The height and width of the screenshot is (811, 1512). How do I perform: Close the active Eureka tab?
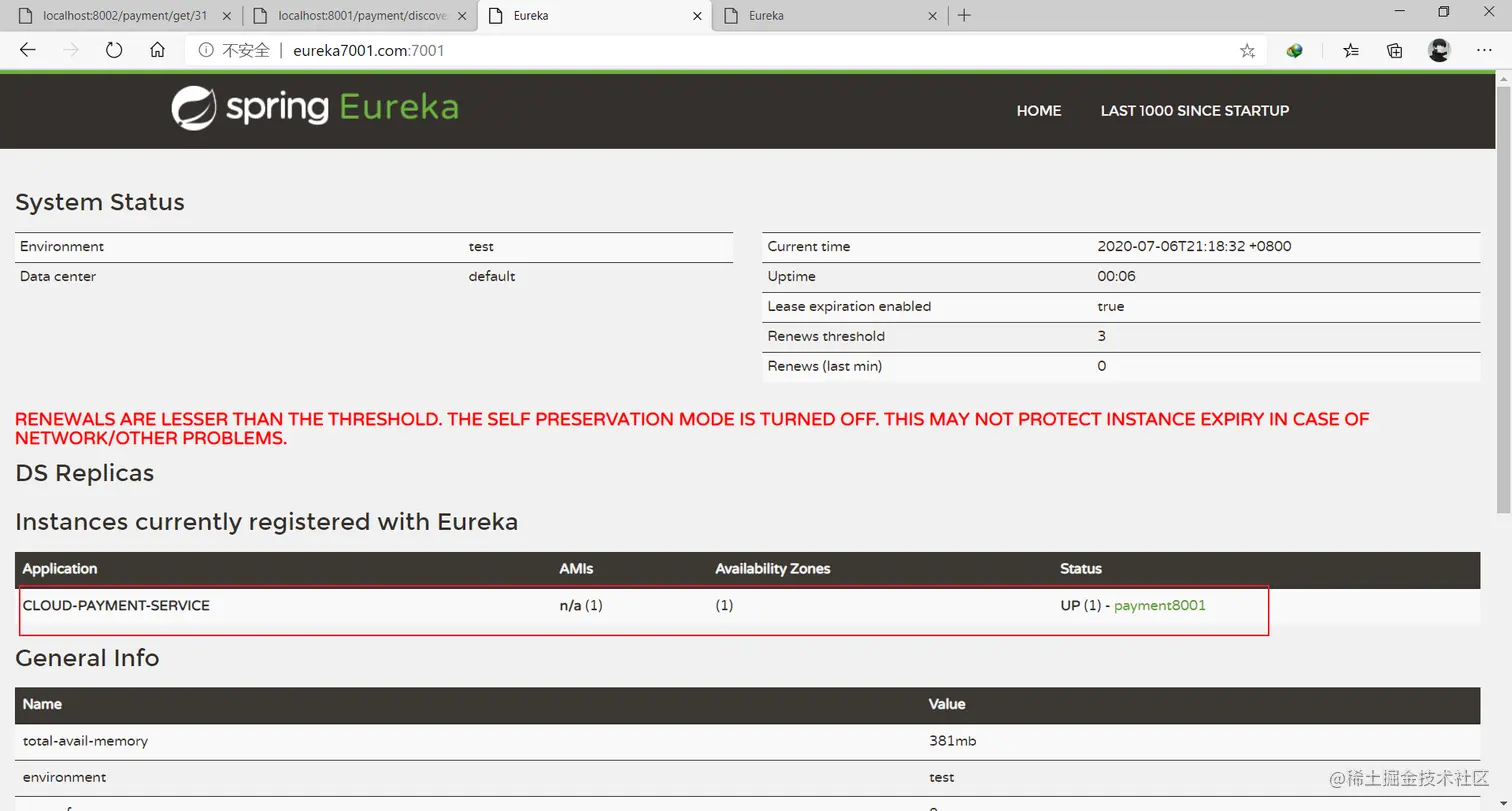tap(697, 16)
